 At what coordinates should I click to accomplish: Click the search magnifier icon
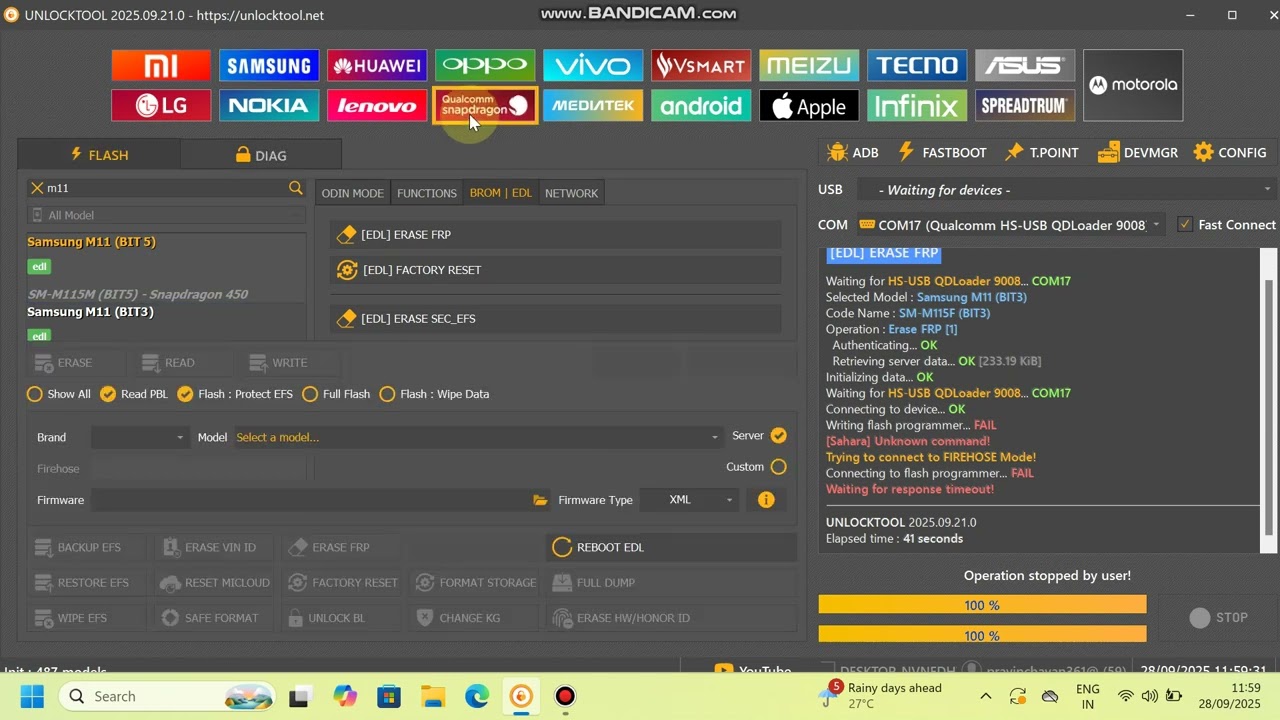click(296, 188)
